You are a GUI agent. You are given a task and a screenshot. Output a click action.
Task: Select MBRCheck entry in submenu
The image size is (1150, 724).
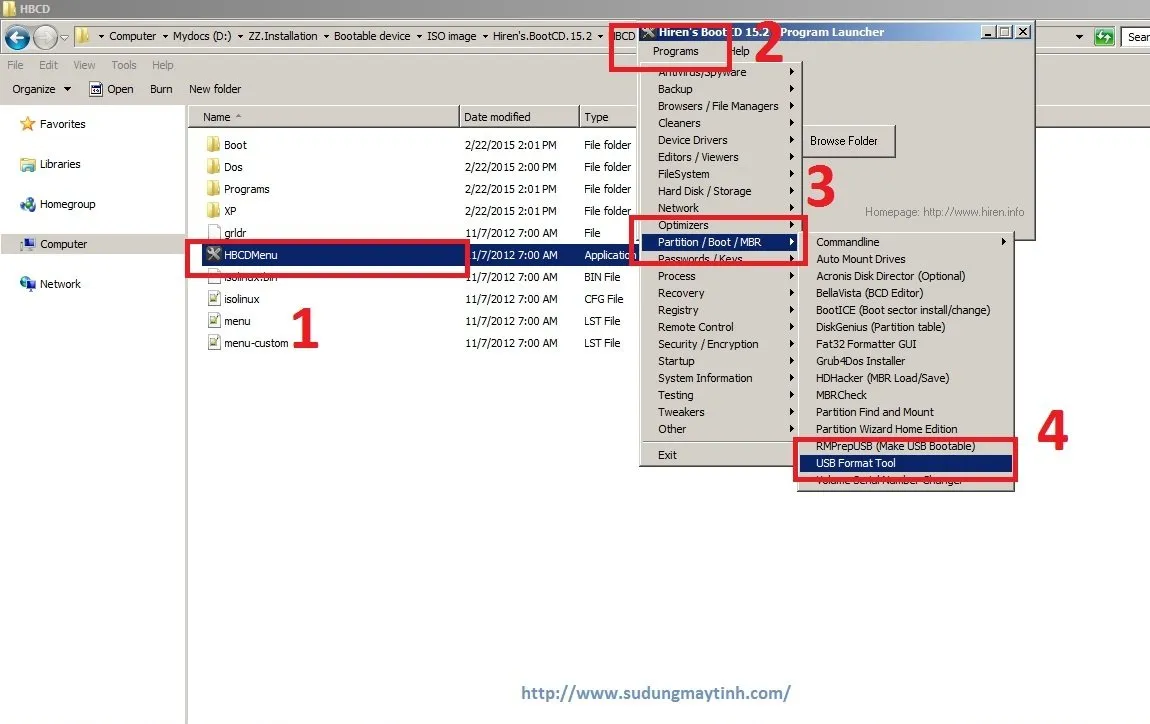(x=905, y=395)
